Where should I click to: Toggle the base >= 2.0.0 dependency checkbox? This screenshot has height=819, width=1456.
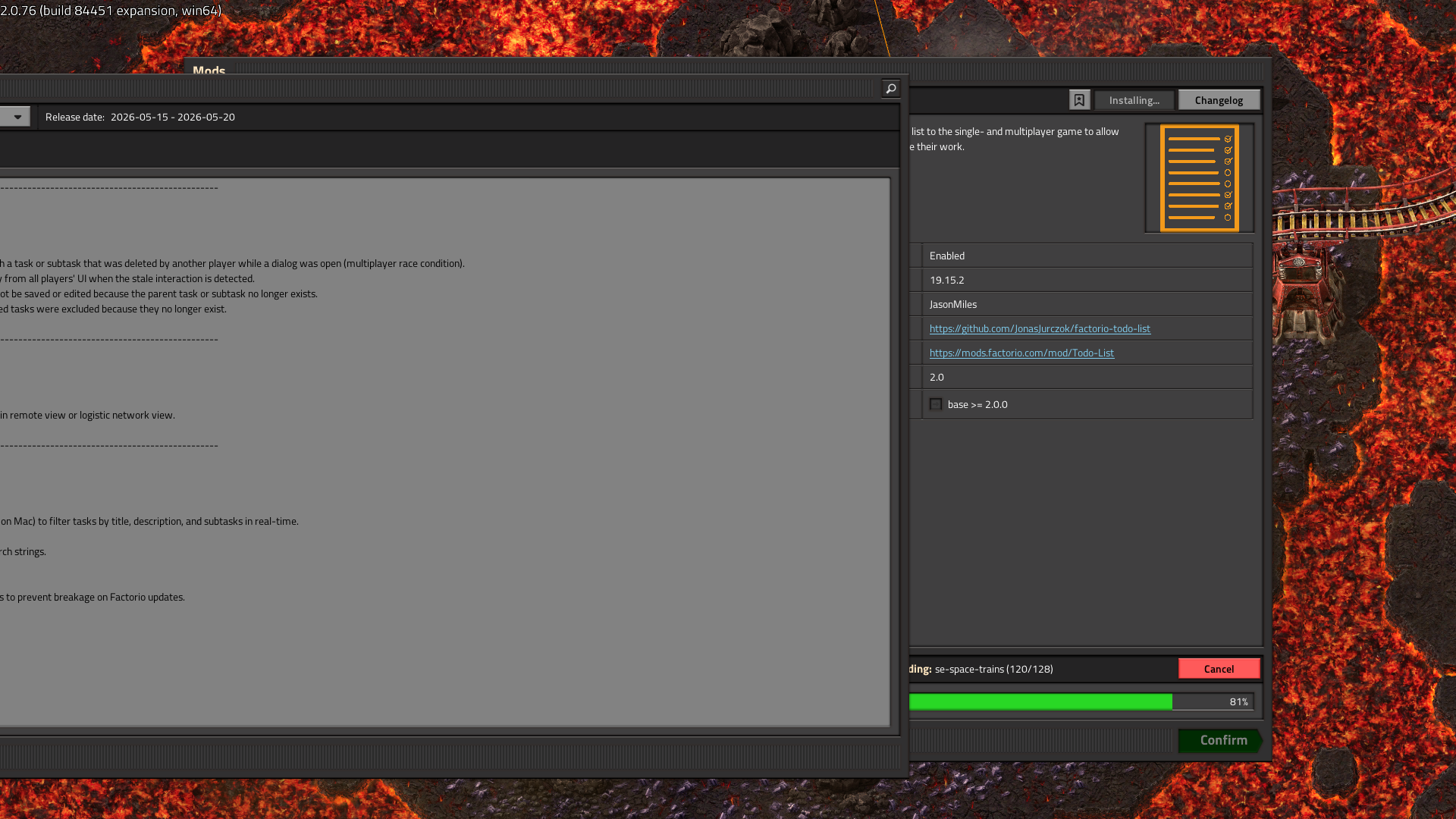(x=936, y=404)
